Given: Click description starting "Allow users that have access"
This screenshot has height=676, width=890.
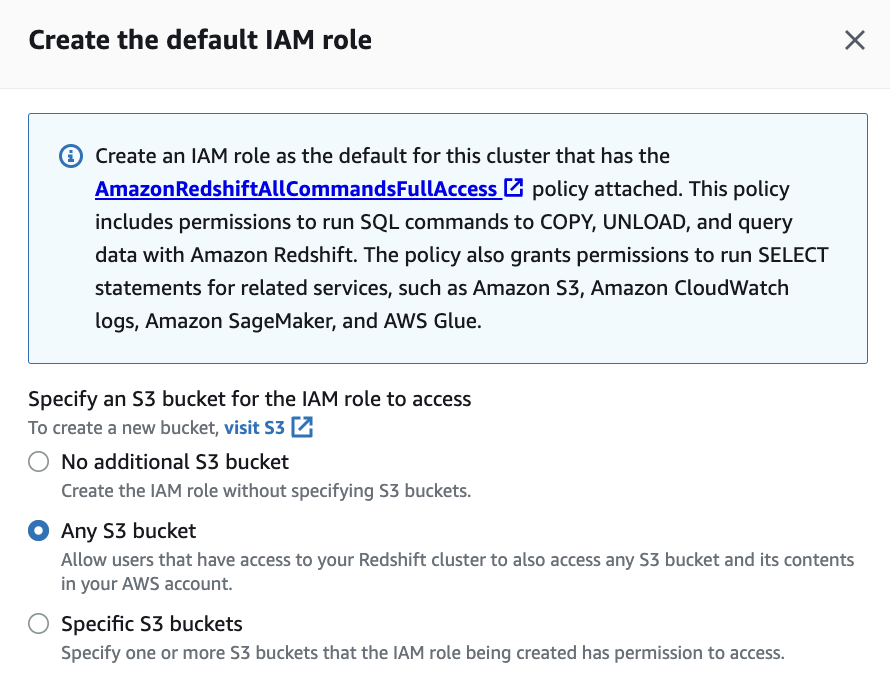Looking at the screenshot, I should coord(457,560).
